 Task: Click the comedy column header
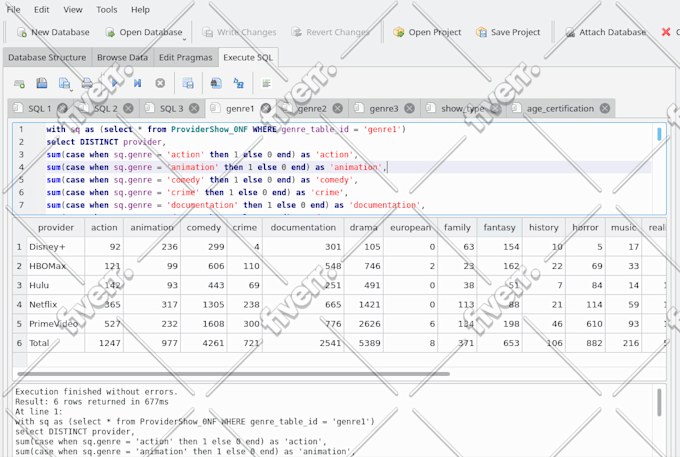click(x=204, y=228)
